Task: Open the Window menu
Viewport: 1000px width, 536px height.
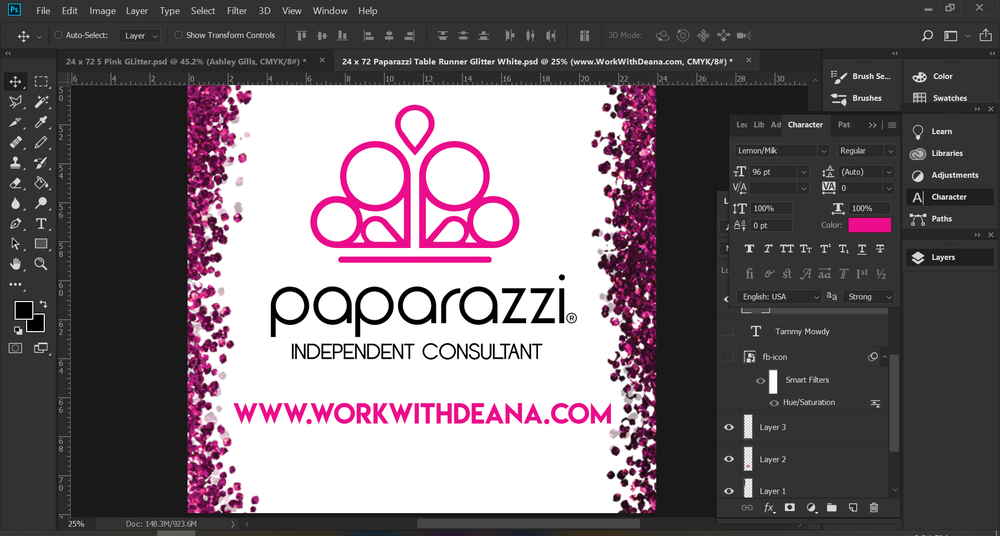Action: tap(330, 11)
